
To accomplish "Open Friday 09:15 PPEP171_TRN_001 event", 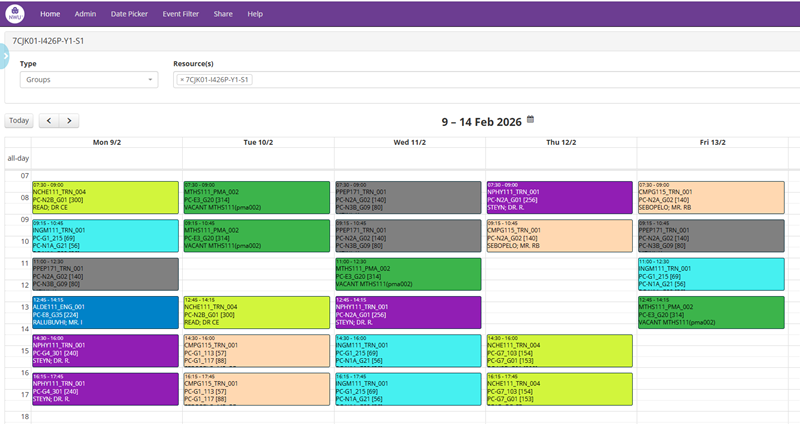I will click(711, 236).
